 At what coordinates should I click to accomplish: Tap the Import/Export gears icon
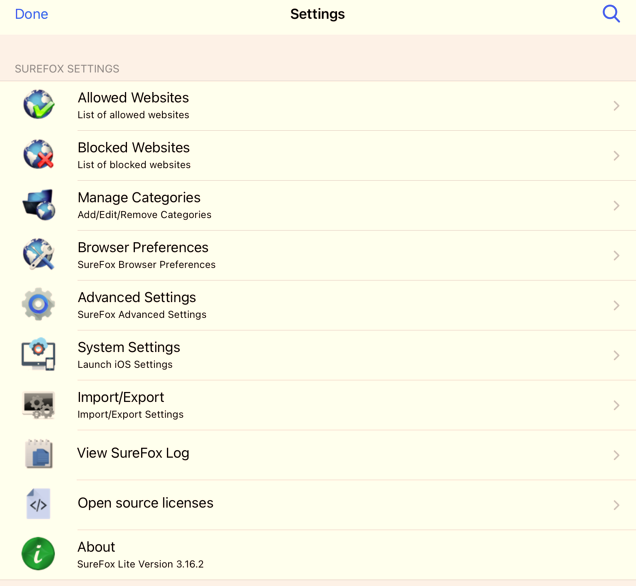(x=38, y=405)
